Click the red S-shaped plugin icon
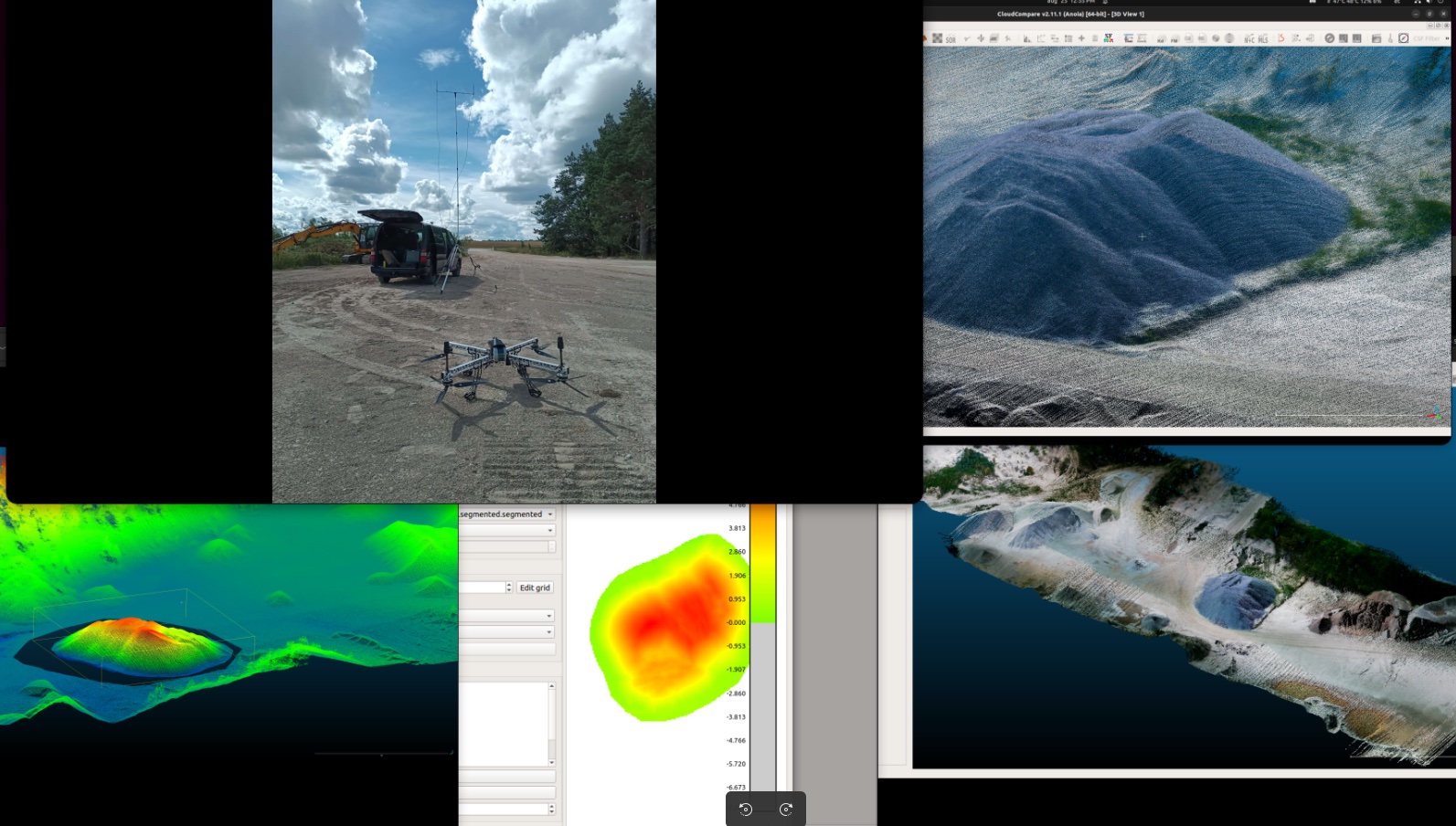Screen dimensions: 1456x826 pyautogui.click(x=1281, y=38)
